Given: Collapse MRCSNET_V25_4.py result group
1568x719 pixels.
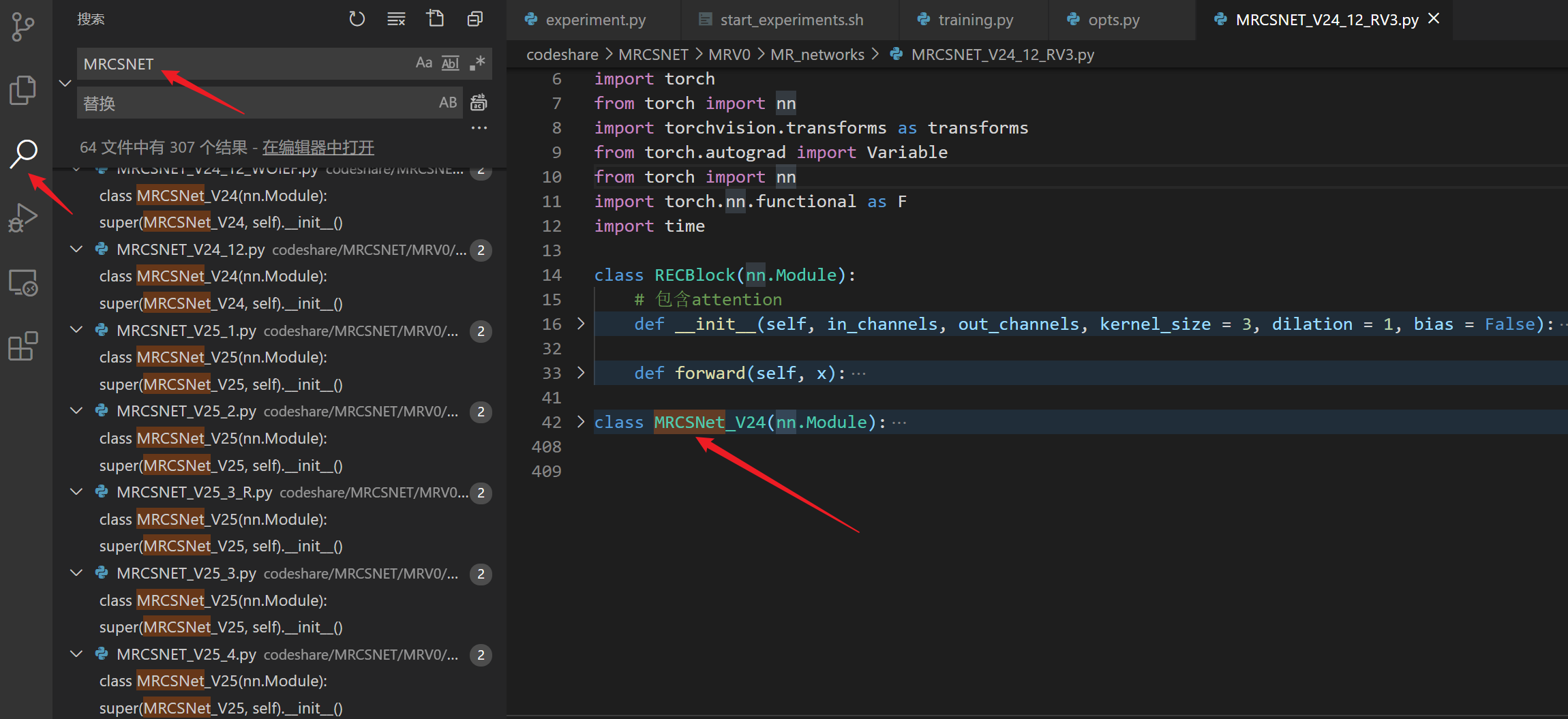Looking at the screenshot, I should pyautogui.click(x=76, y=654).
